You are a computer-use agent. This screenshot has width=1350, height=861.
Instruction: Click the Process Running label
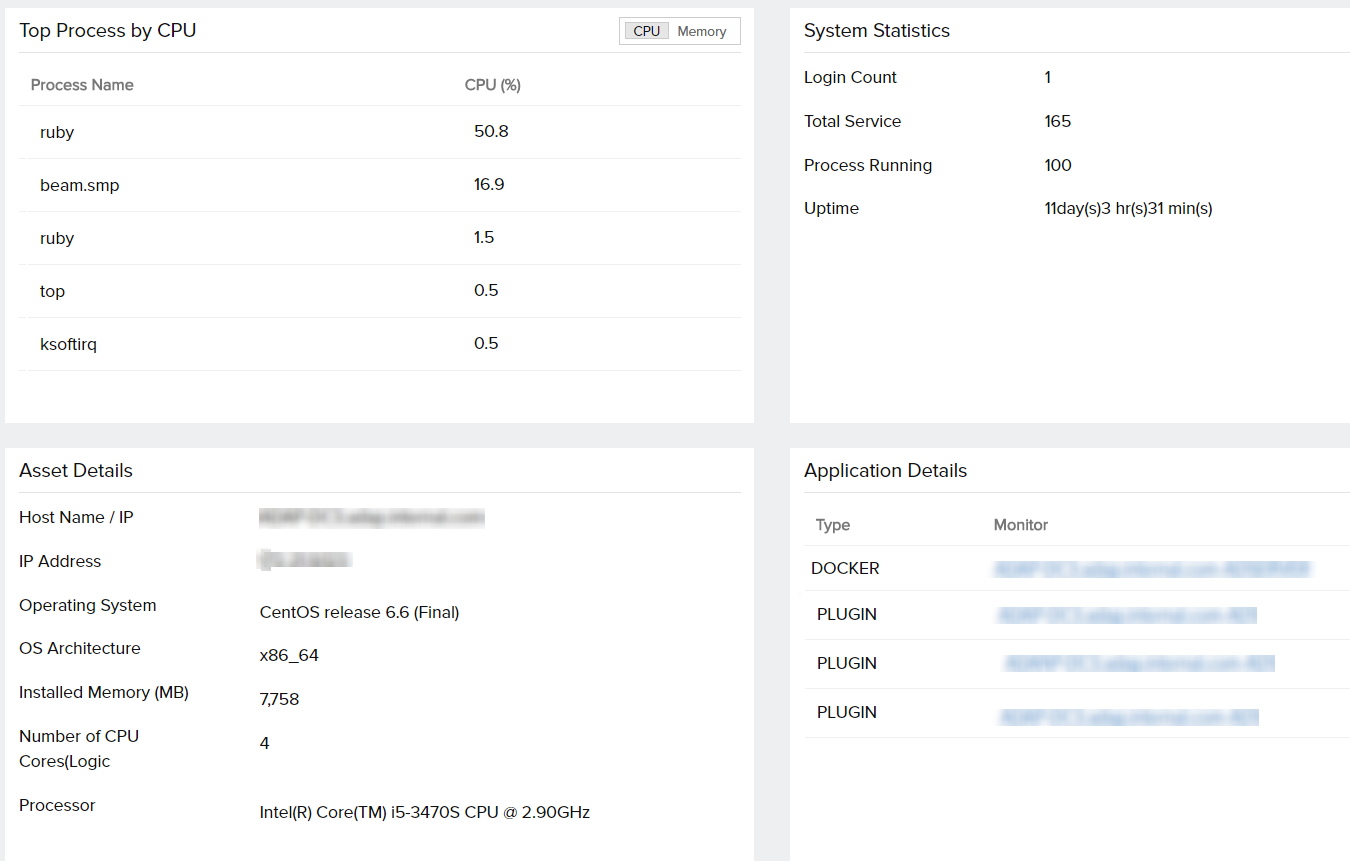867,165
